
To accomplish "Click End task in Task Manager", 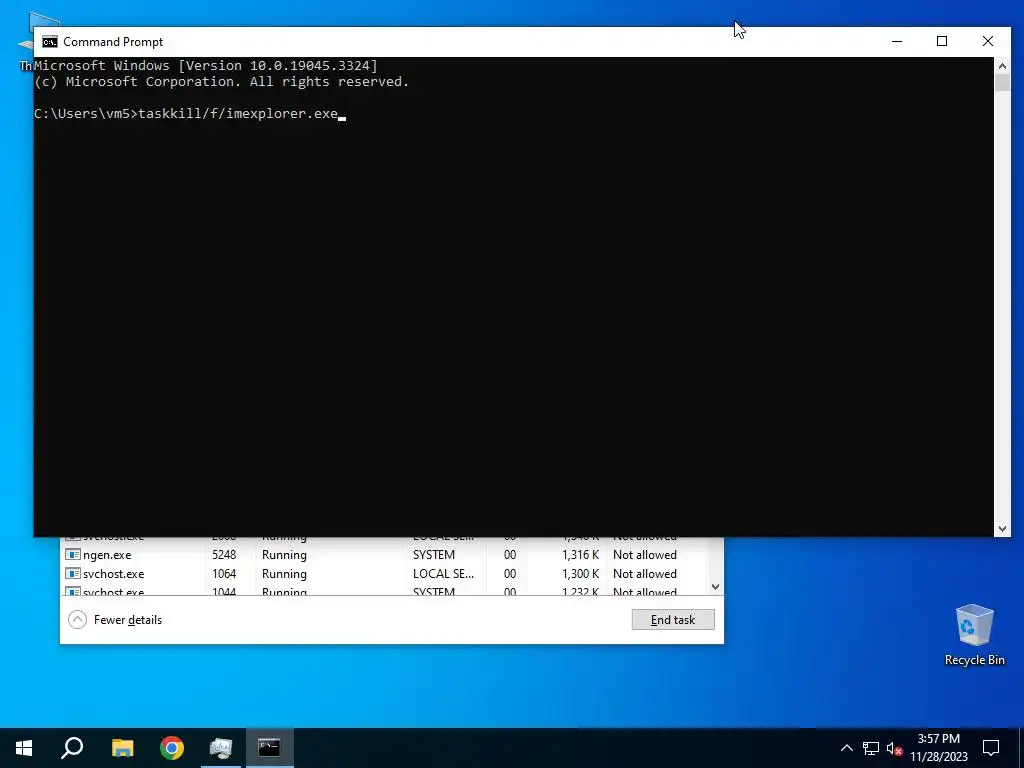I will (x=673, y=620).
